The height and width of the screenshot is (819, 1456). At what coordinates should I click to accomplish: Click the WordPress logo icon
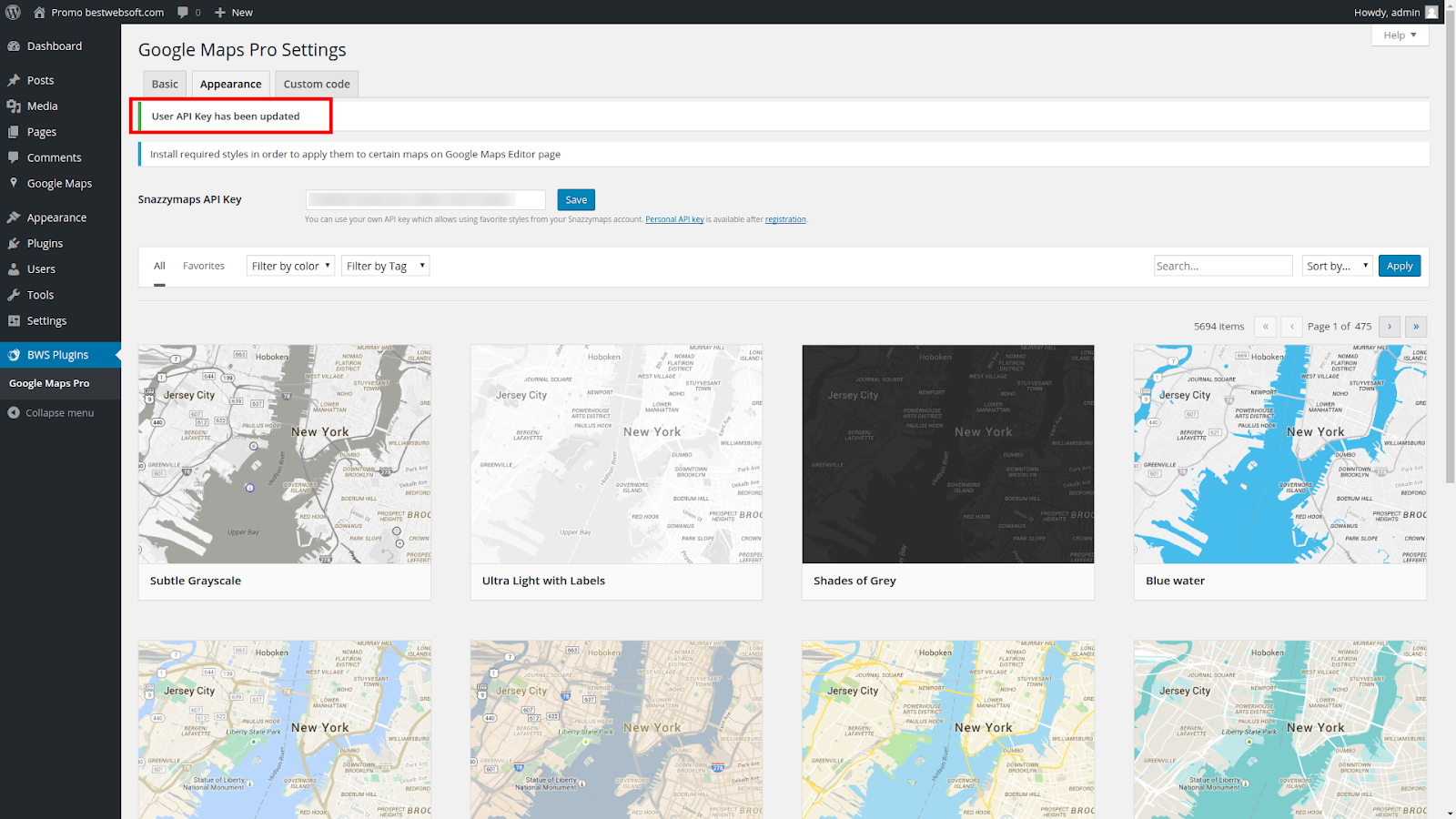[x=13, y=12]
